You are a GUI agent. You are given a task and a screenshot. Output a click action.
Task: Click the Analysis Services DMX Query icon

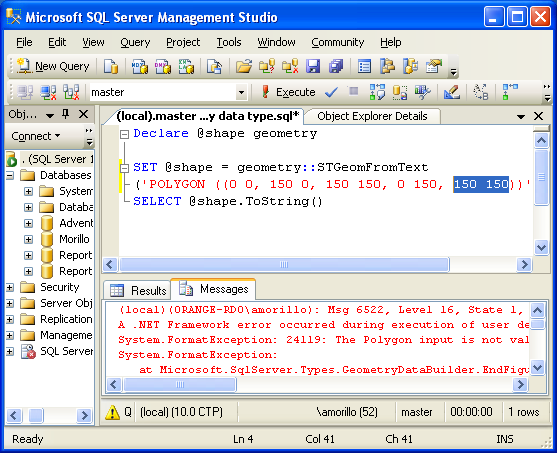(163, 66)
